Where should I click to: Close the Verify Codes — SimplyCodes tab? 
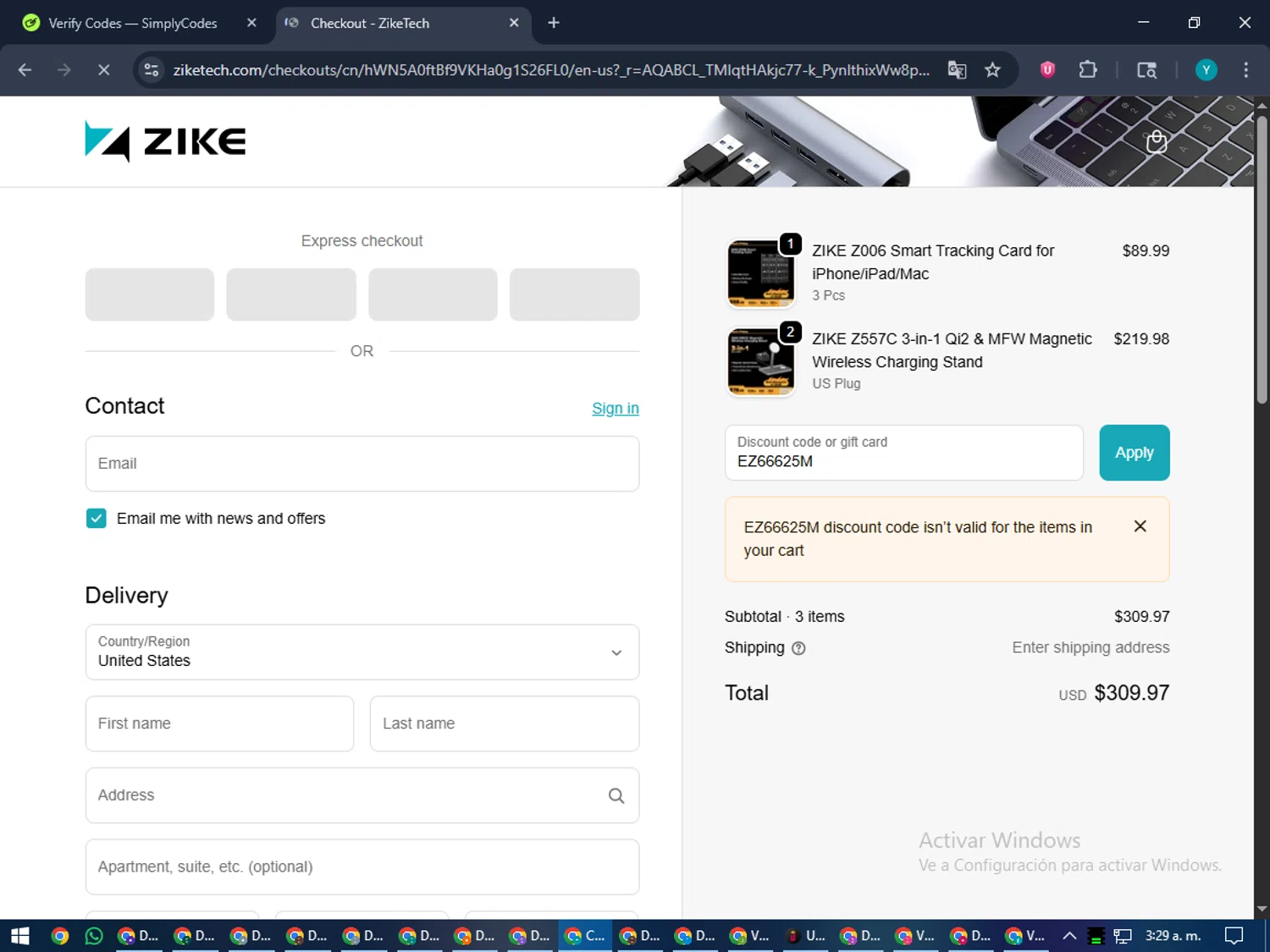click(x=251, y=23)
